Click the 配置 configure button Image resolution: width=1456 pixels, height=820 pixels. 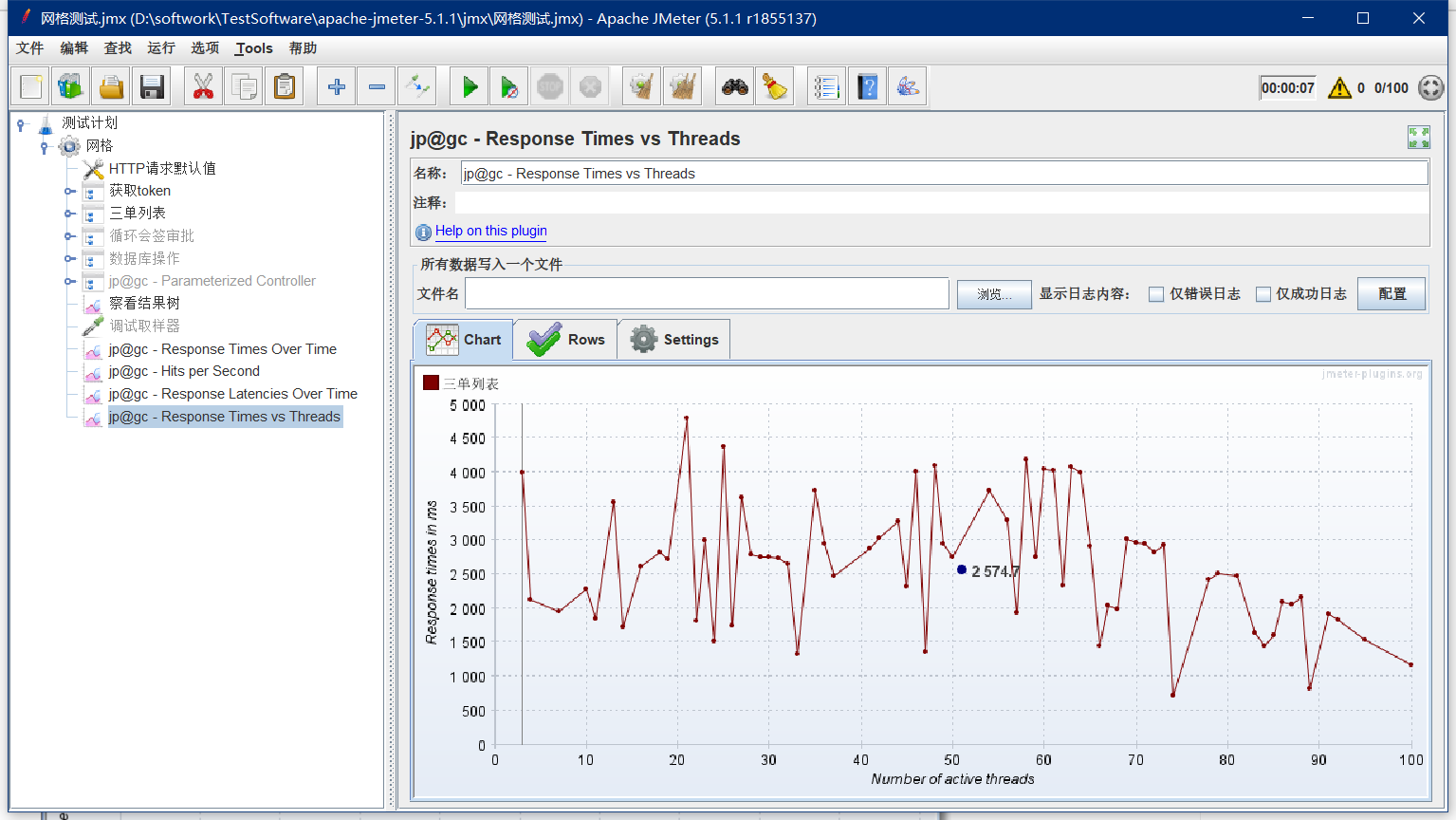(x=1391, y=294)
